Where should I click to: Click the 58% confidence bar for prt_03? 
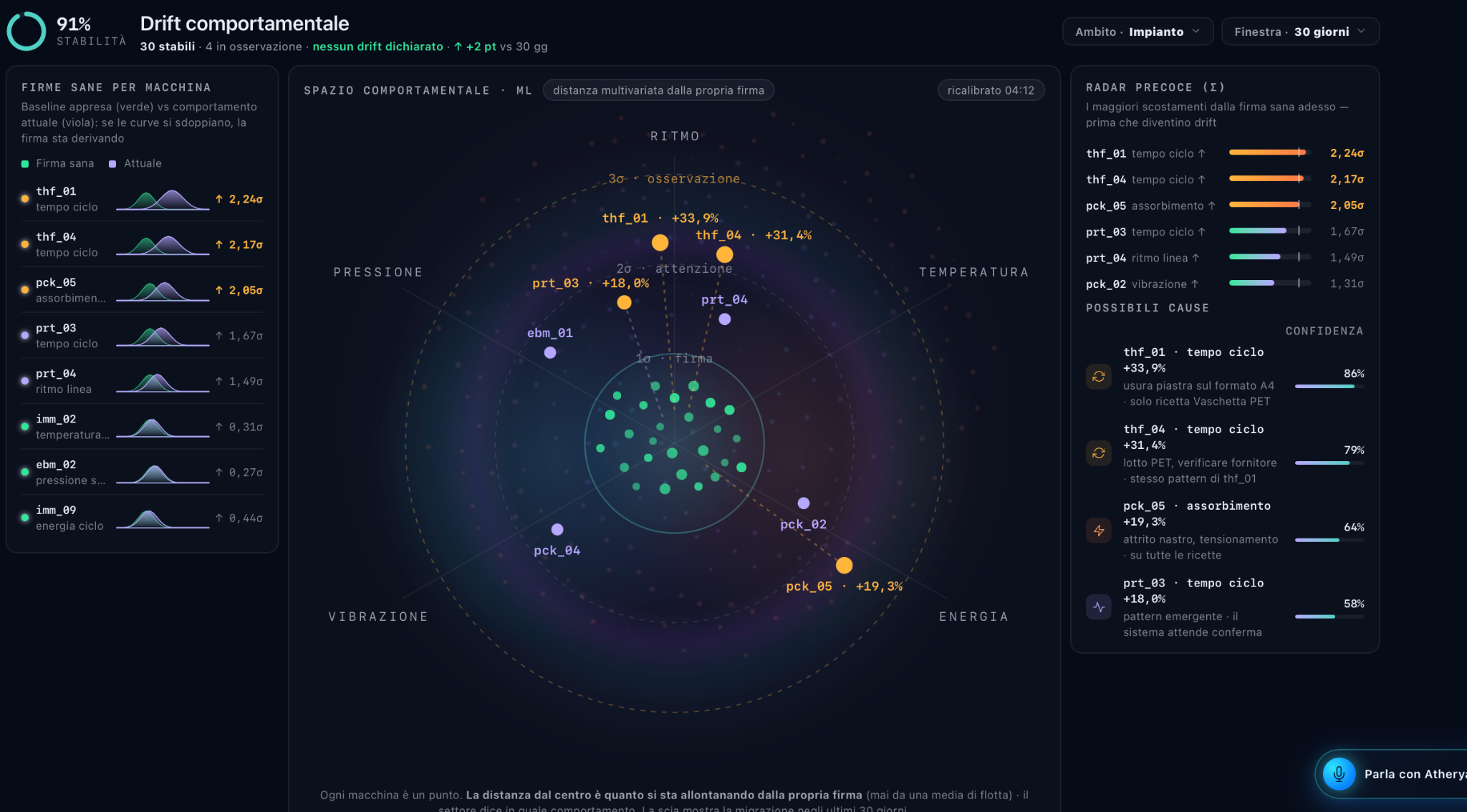point(1329,617)
